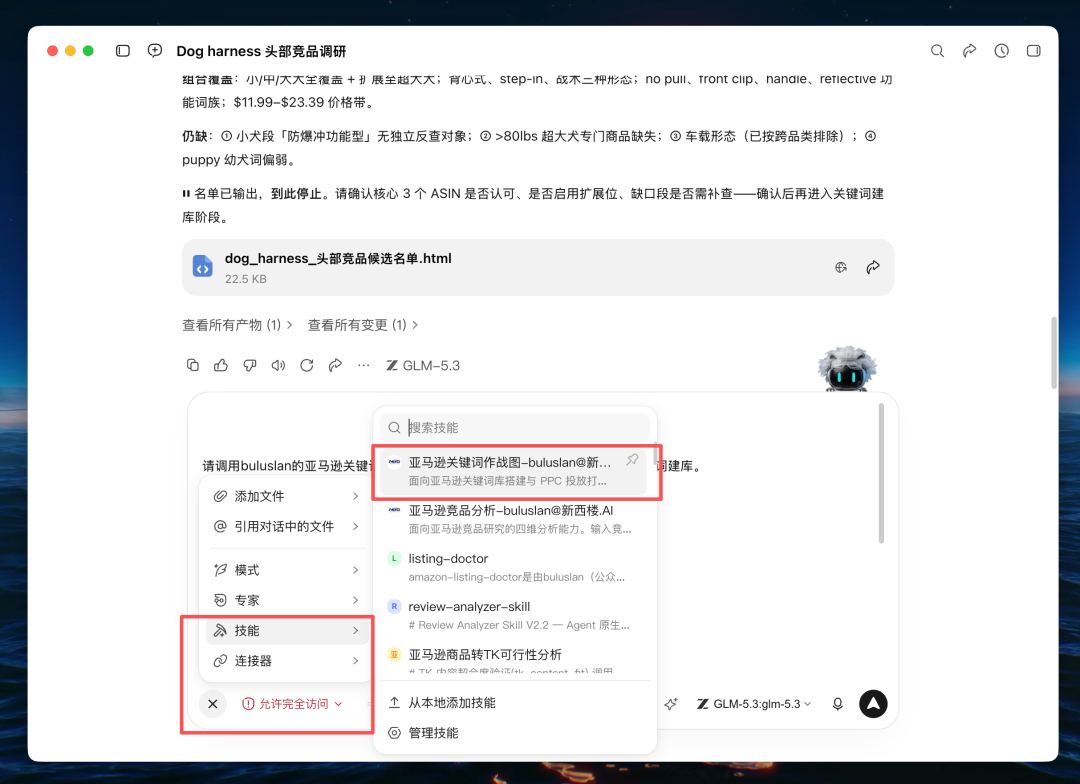Expand 查看所有变更 (1)
Screen dimensions: 1080x784
363,325
